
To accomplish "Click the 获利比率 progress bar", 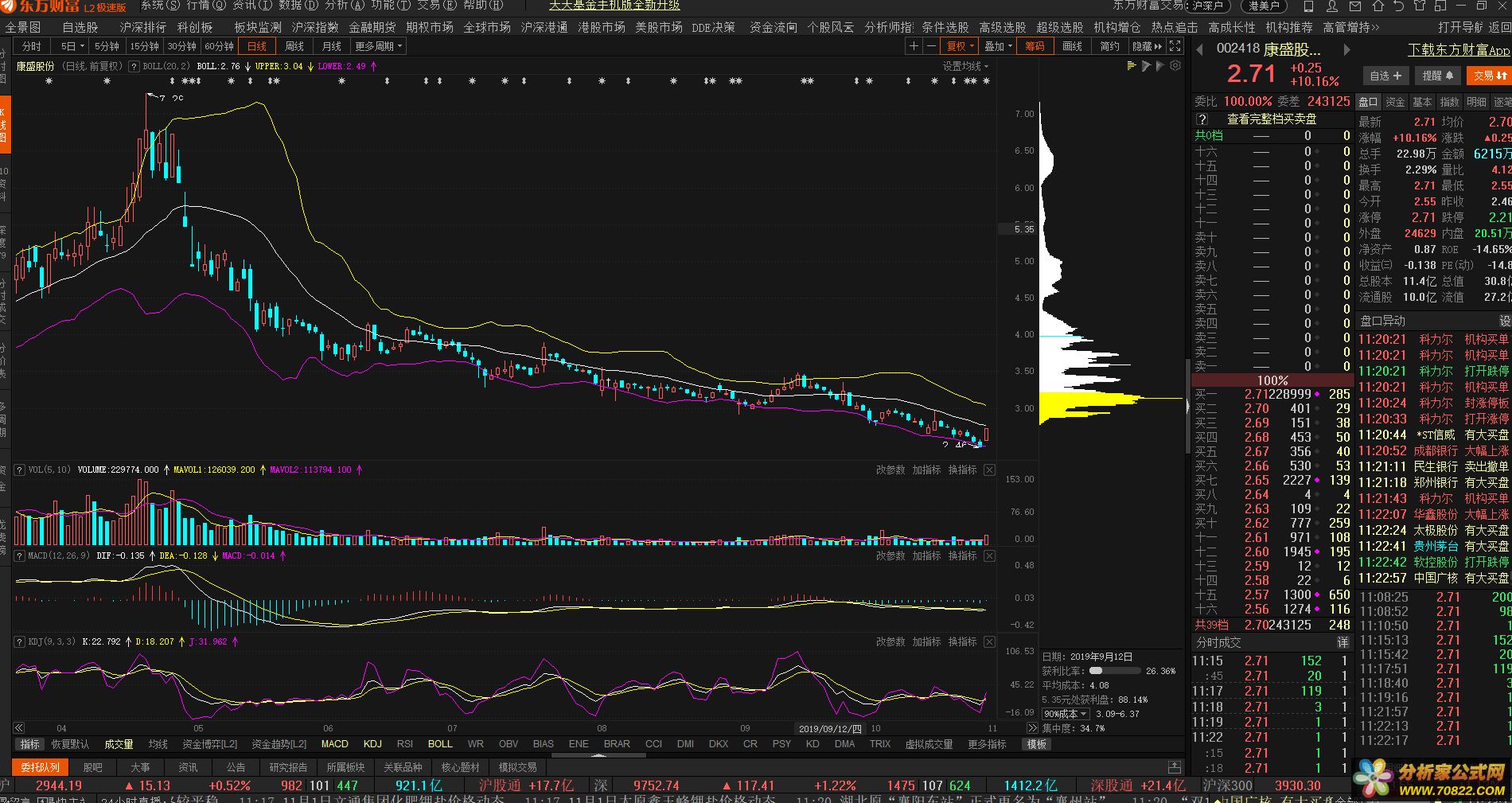I will pos(1113,671).
